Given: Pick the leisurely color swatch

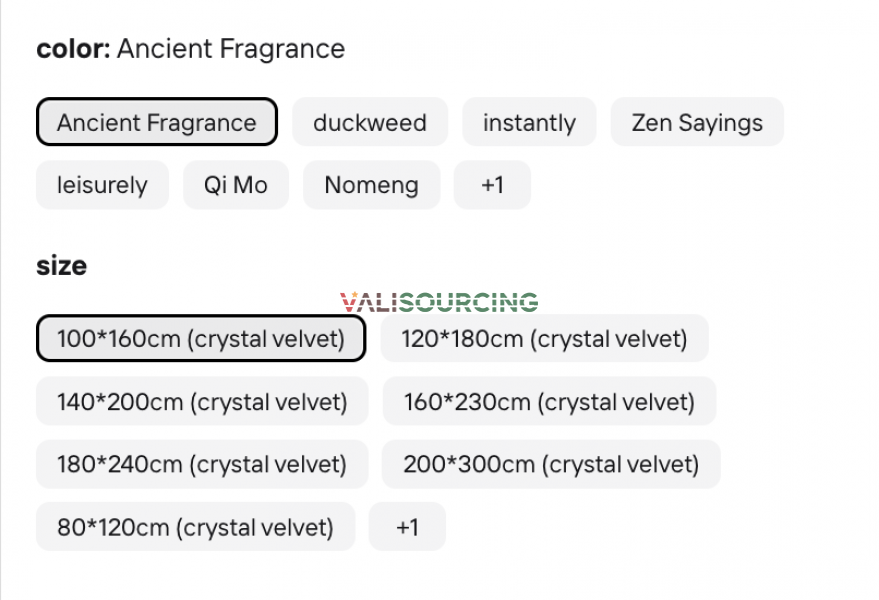Looking at the screenshot, I should point(102,184).
